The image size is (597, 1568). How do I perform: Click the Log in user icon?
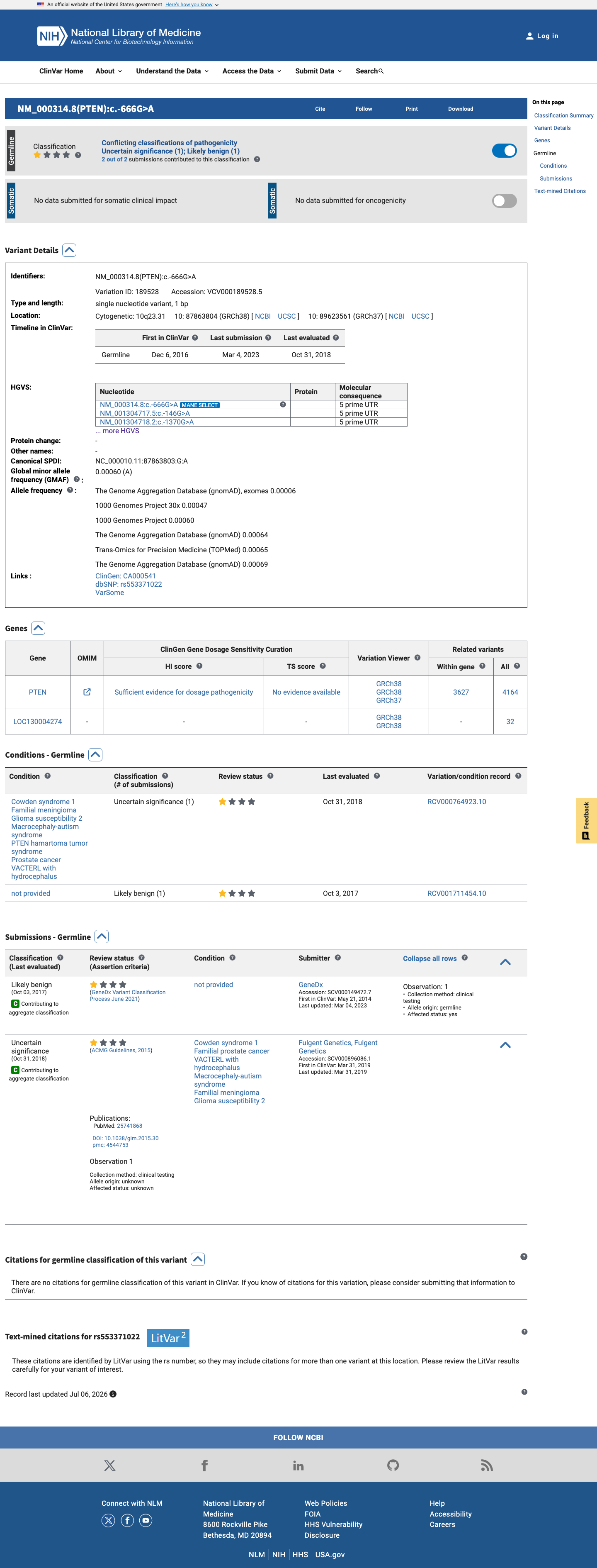pos(529,36)
